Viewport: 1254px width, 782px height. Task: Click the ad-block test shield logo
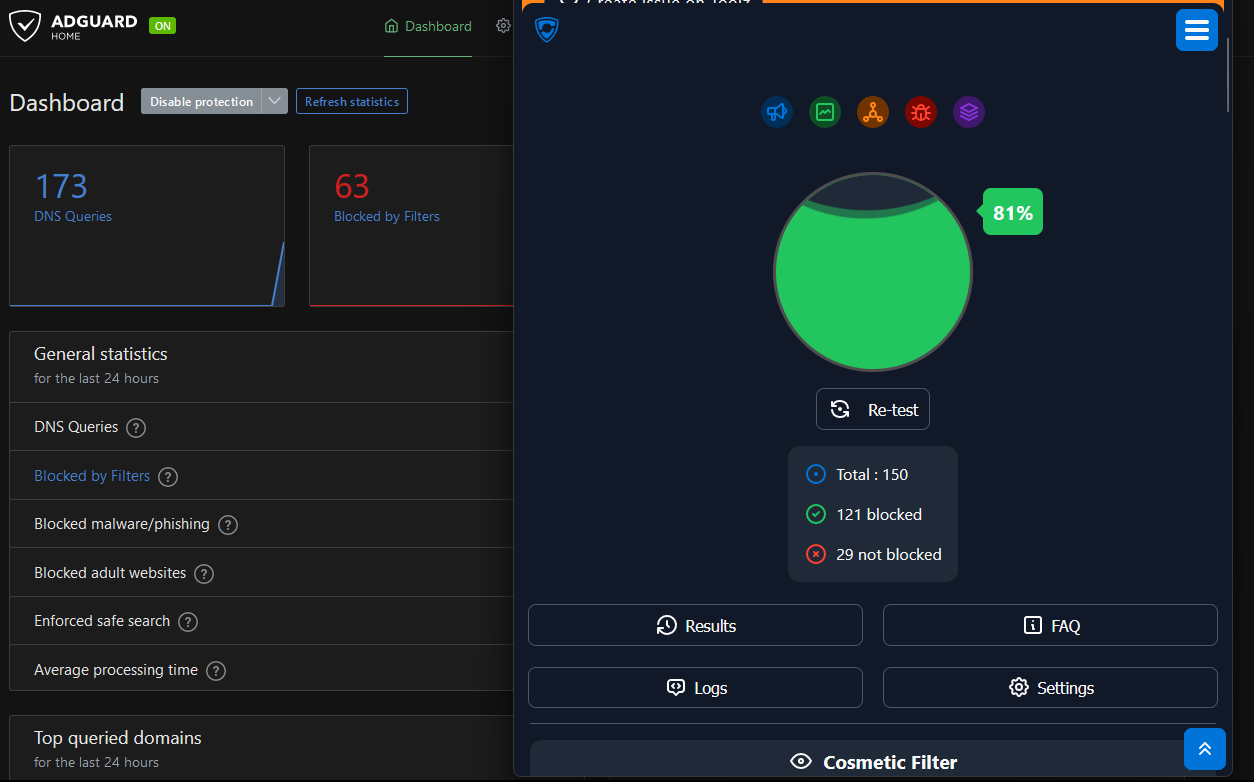click(547, 29)
